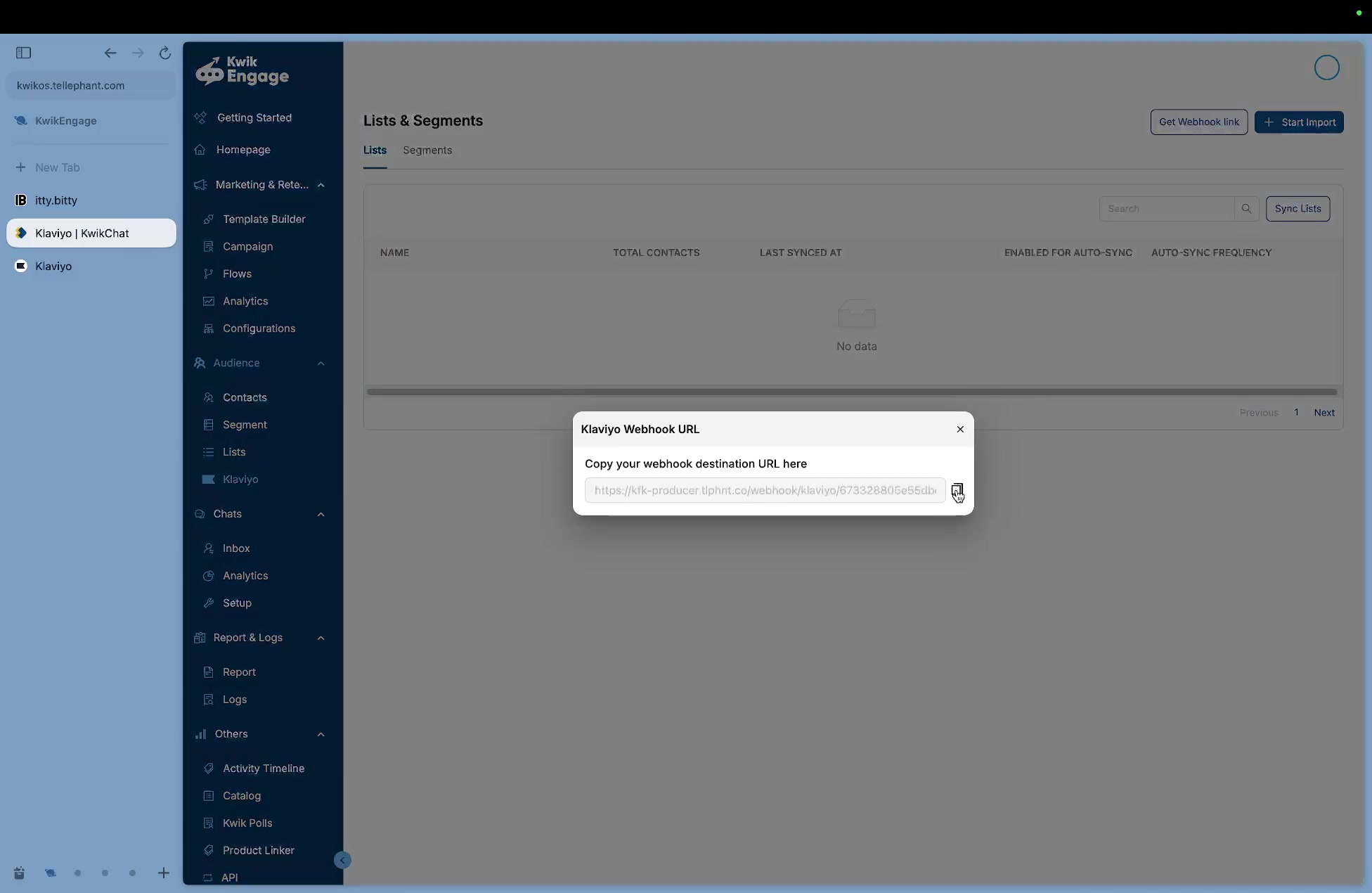This screenshot has height=893, width=1372.
Task: Click the Activity Timeline icon
Action: click(x=208, y=769)
